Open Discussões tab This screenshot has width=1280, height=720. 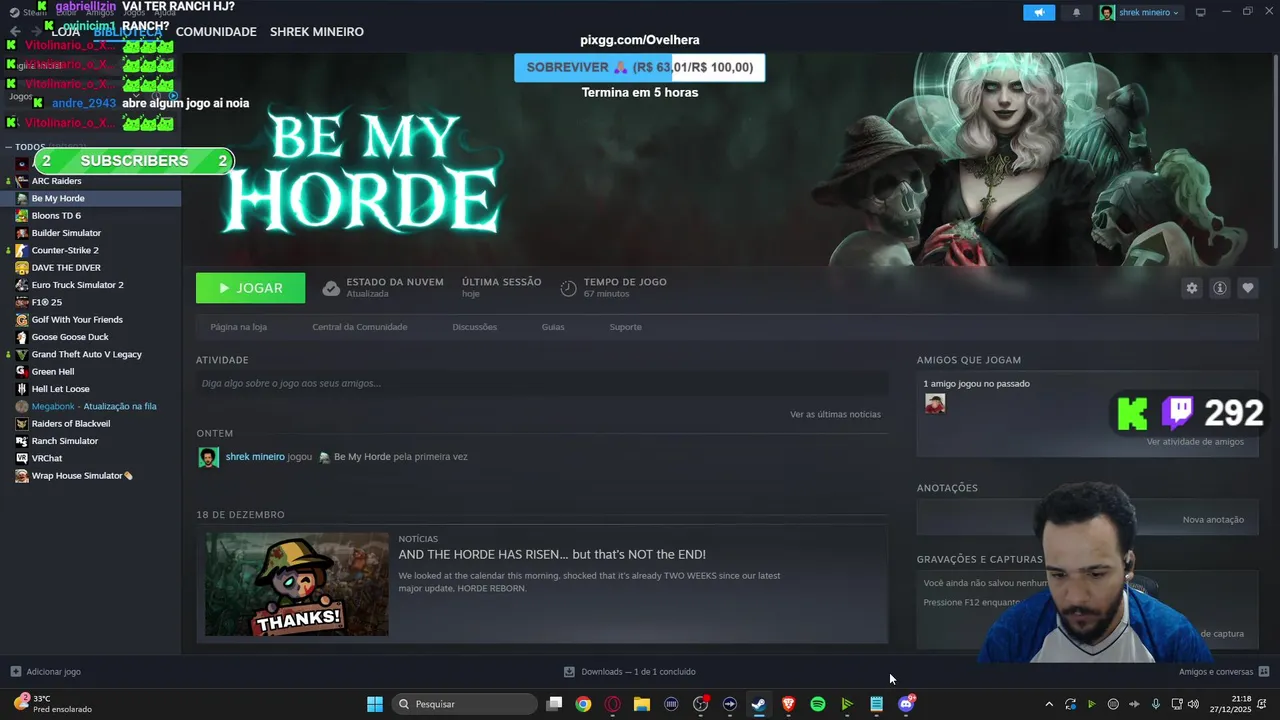pos(474,327)
